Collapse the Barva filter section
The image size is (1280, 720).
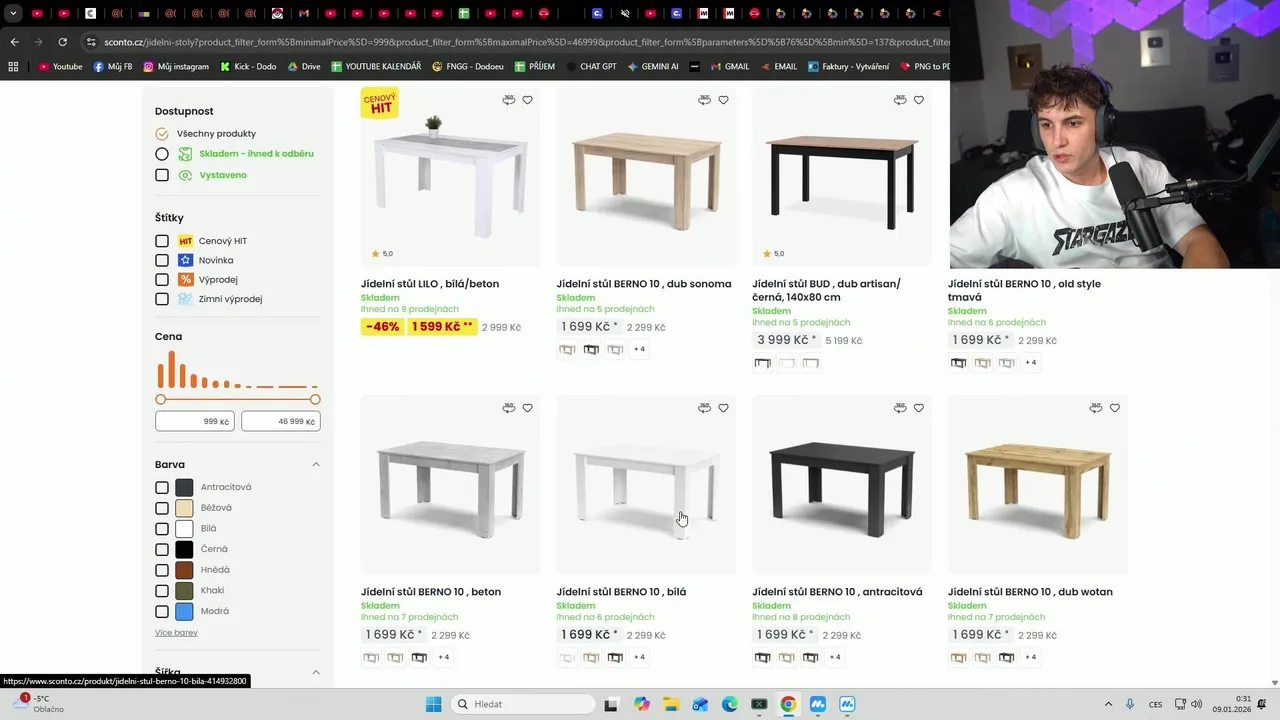point(316,465)
